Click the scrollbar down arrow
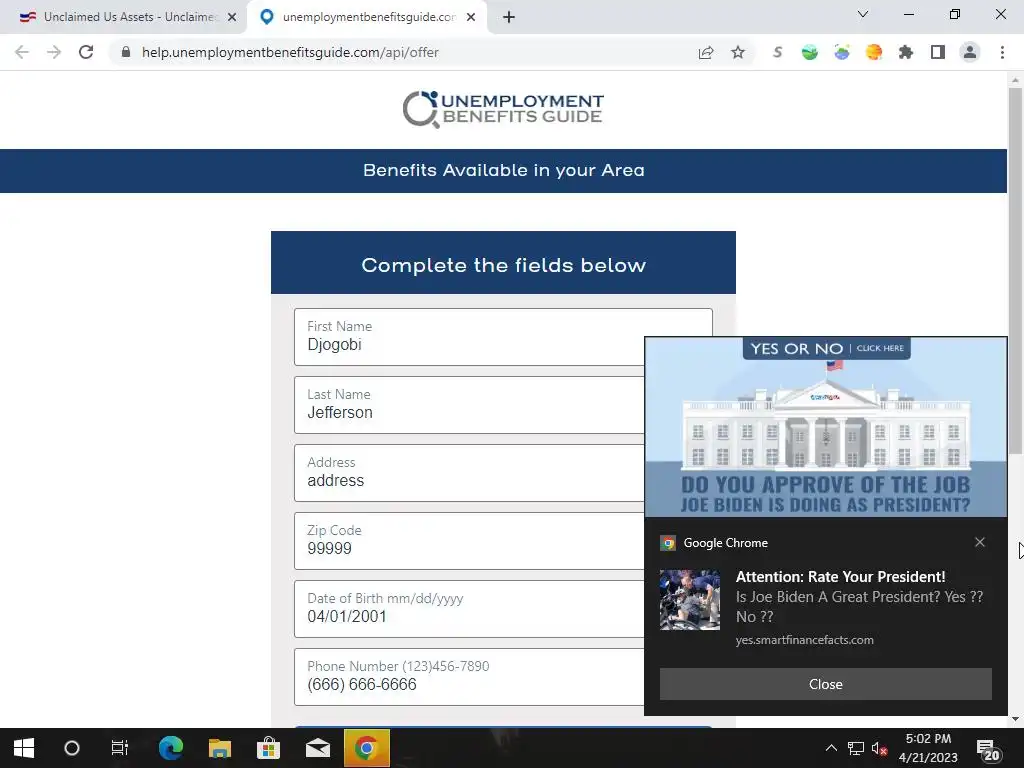Image resolution: width=1024 pixels, height=768 pixels. tap(1015, 719)
